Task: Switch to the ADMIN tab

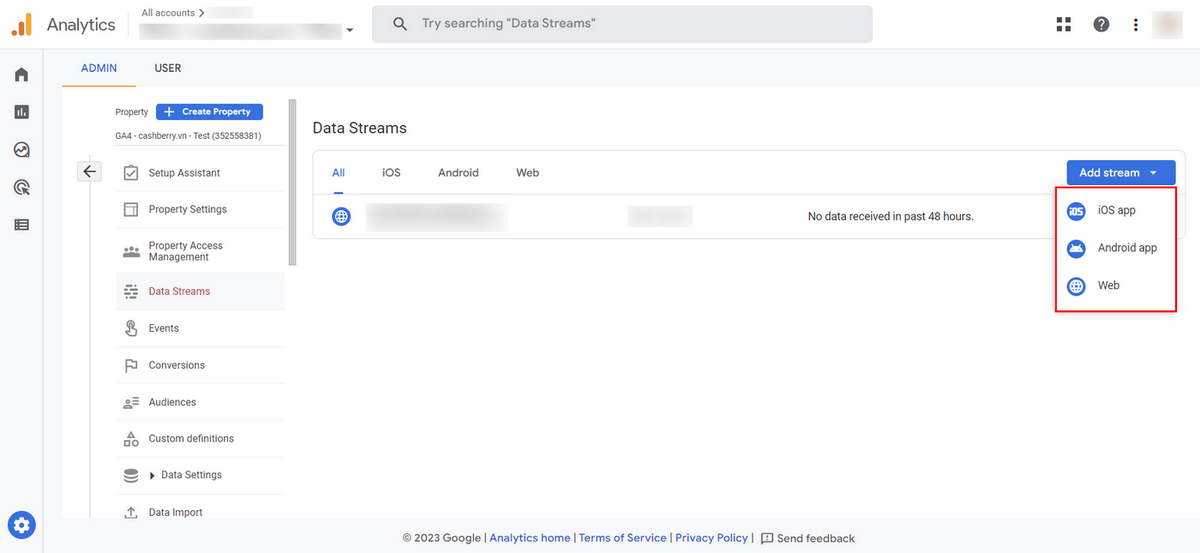Action: [x=99, y=68]
